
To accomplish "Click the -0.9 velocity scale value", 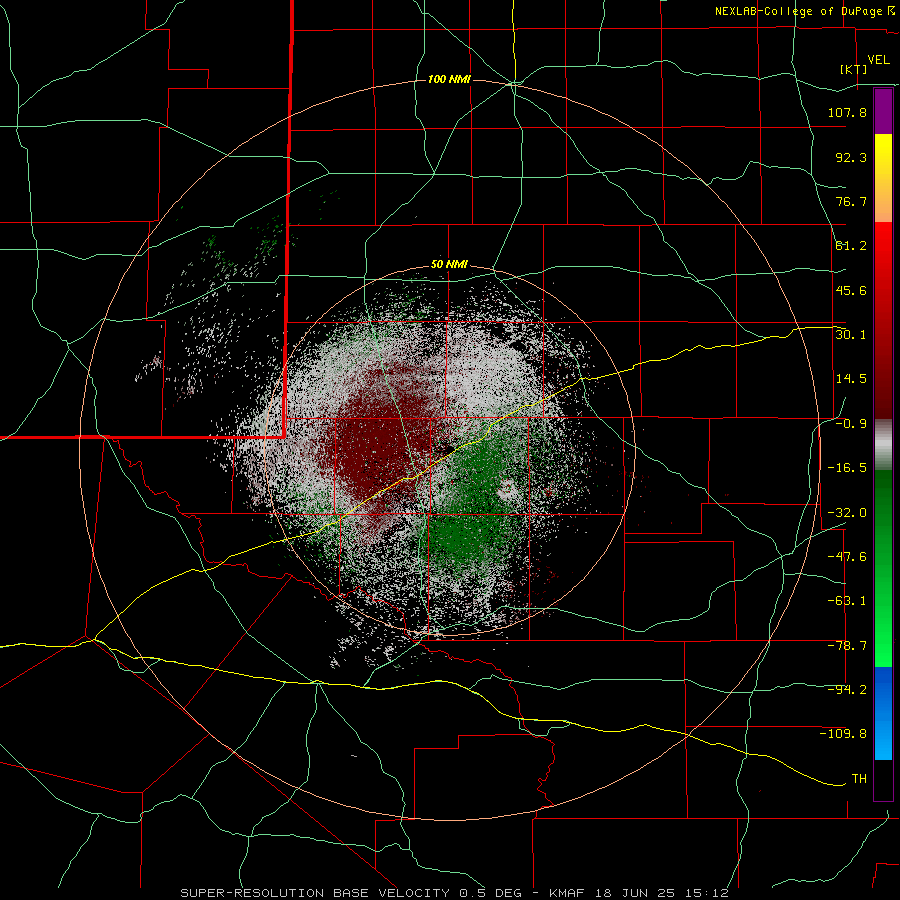I will point(851,424).
